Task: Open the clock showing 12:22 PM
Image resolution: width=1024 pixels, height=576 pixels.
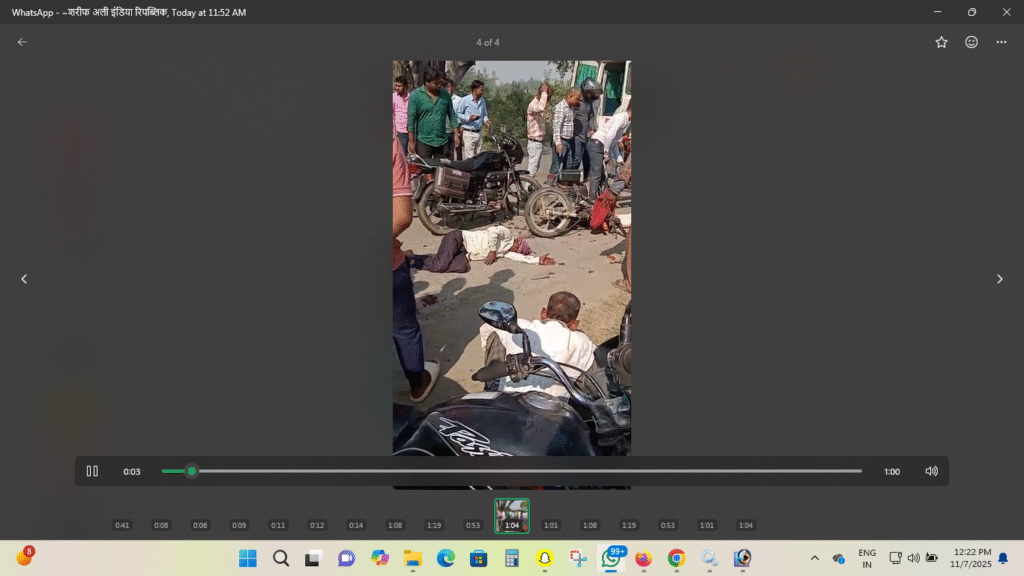Action: pyautogui.click(x=970, y=558)
